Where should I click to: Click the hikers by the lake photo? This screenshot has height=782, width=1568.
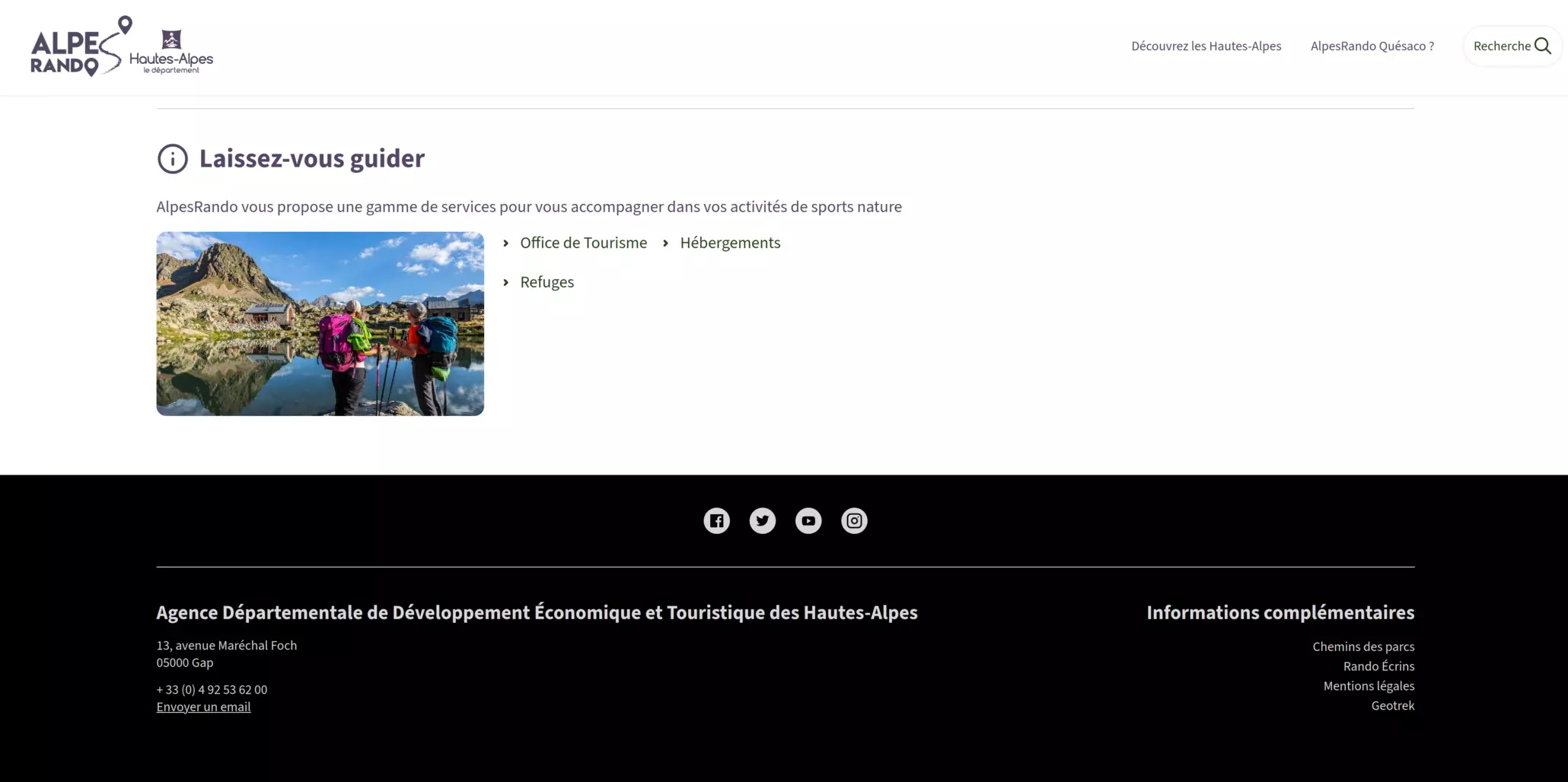(x=320, y=323)
